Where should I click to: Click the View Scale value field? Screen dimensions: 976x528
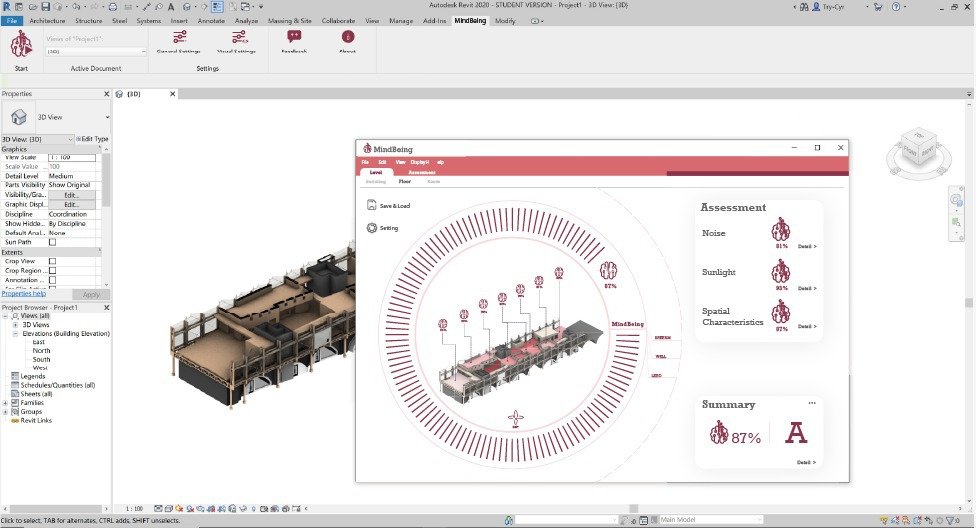click(x=72, y=158)
